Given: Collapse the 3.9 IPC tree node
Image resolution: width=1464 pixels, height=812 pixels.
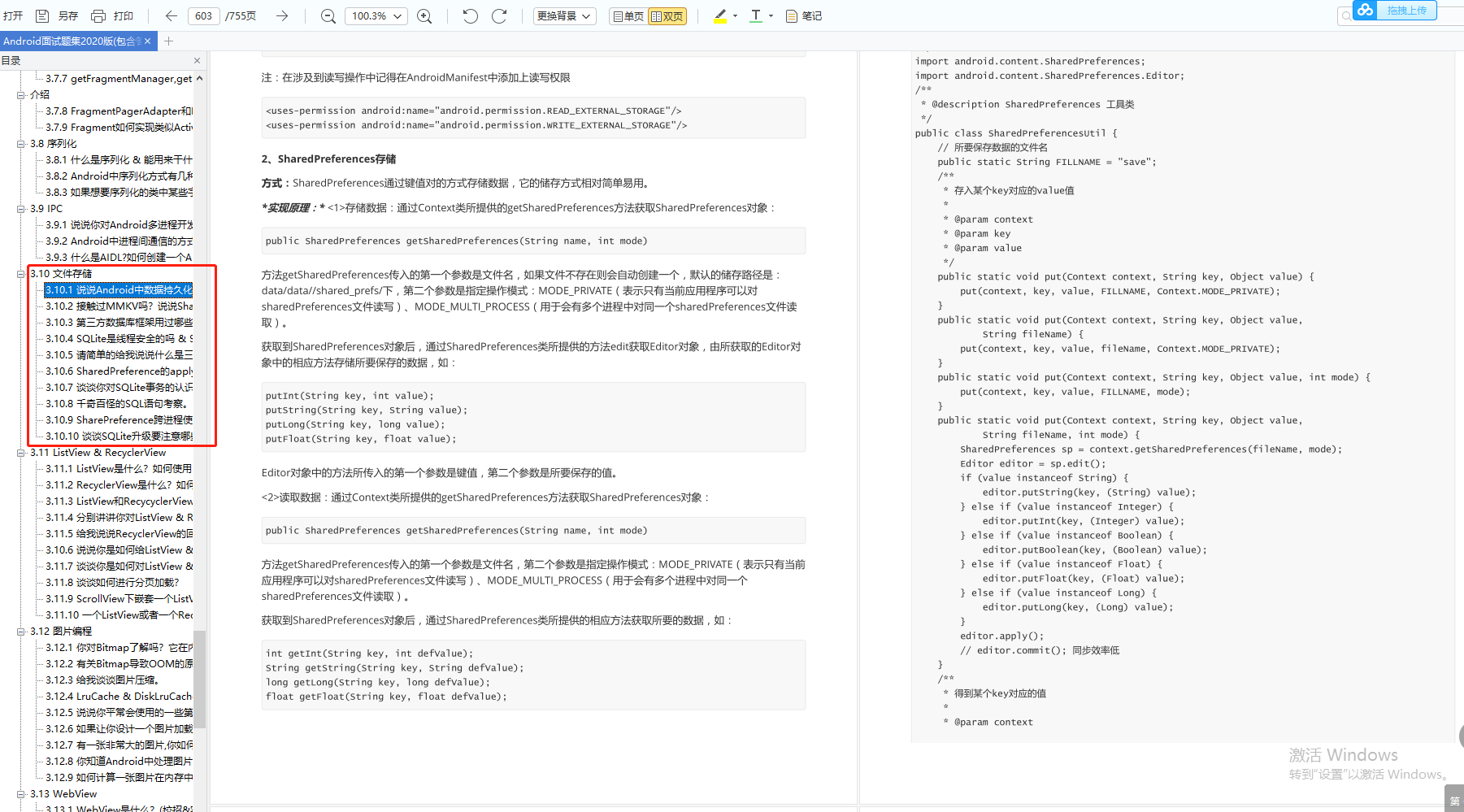Looking at the screenshot, I should pyautogui.click(x=21, y=209).
